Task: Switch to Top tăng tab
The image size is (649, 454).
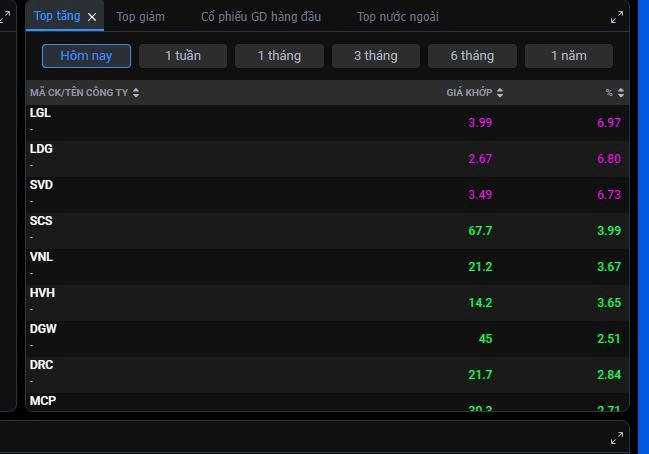Action: click(x=57, y=16)
